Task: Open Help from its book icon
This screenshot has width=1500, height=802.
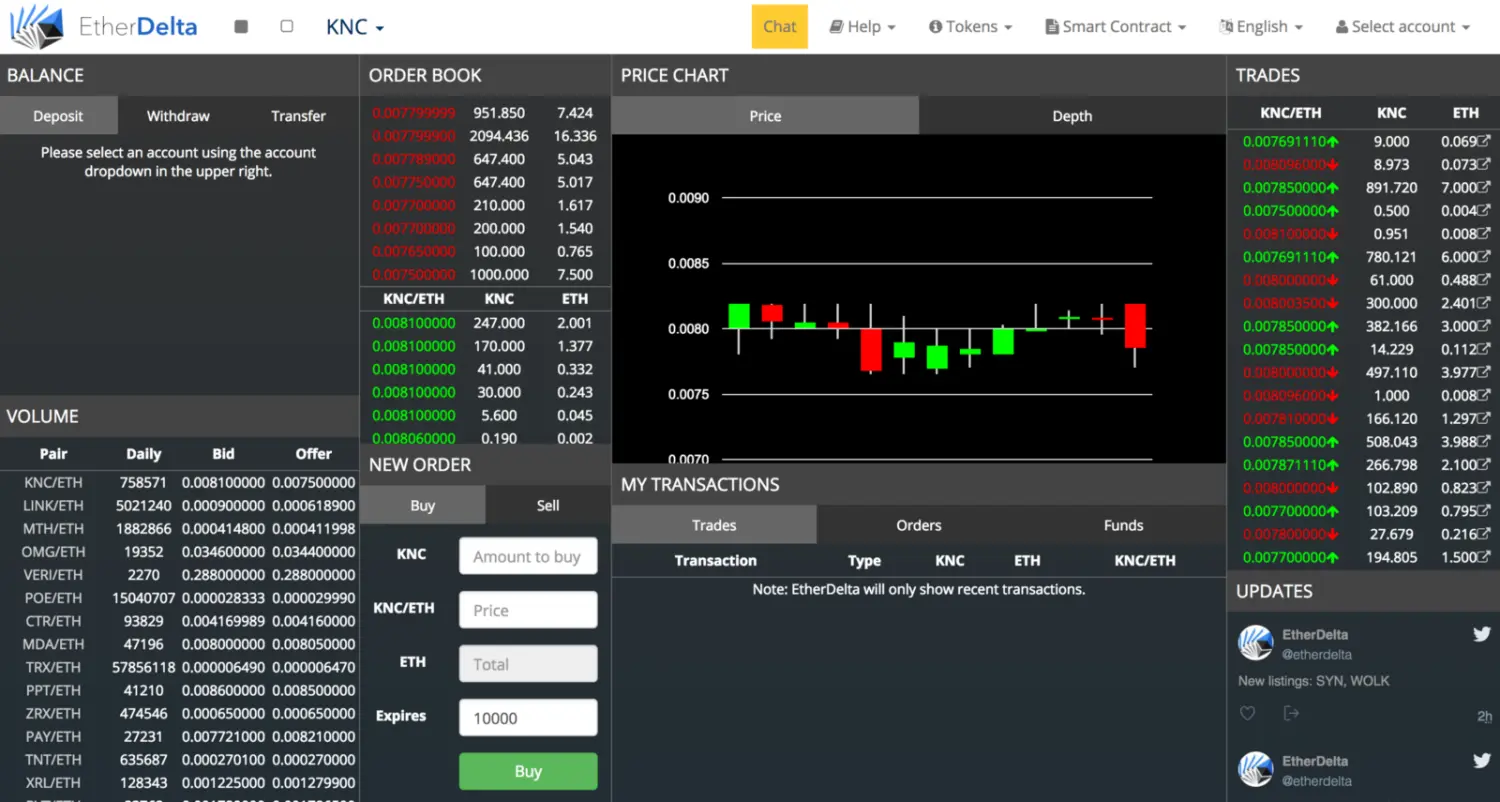Action: (836, 26)
